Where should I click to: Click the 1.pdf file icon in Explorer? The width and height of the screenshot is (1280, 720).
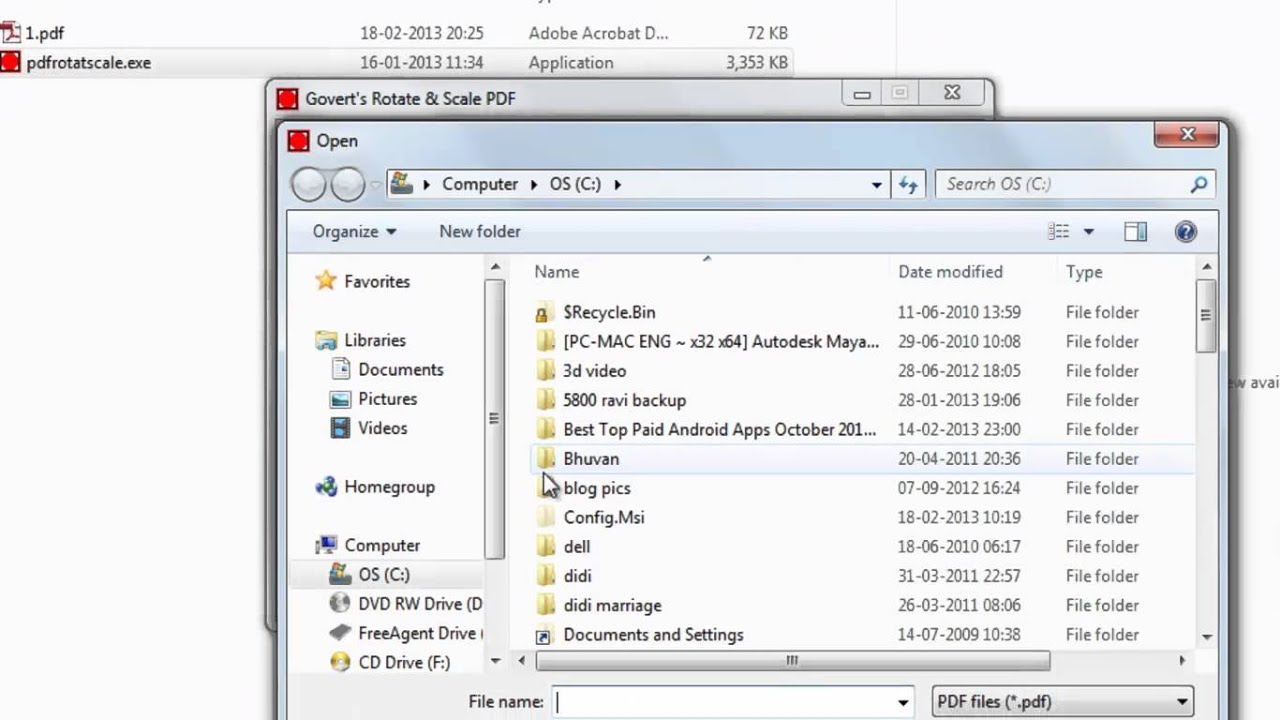point(10,33)
